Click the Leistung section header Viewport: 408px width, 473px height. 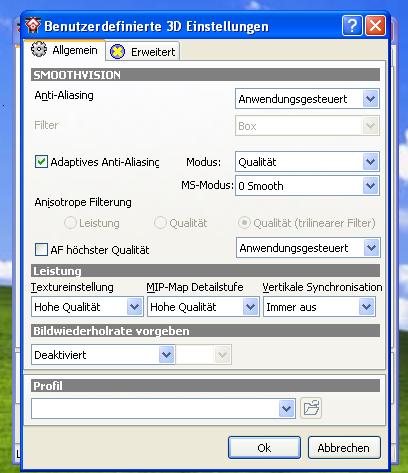[x=205, y=271]
